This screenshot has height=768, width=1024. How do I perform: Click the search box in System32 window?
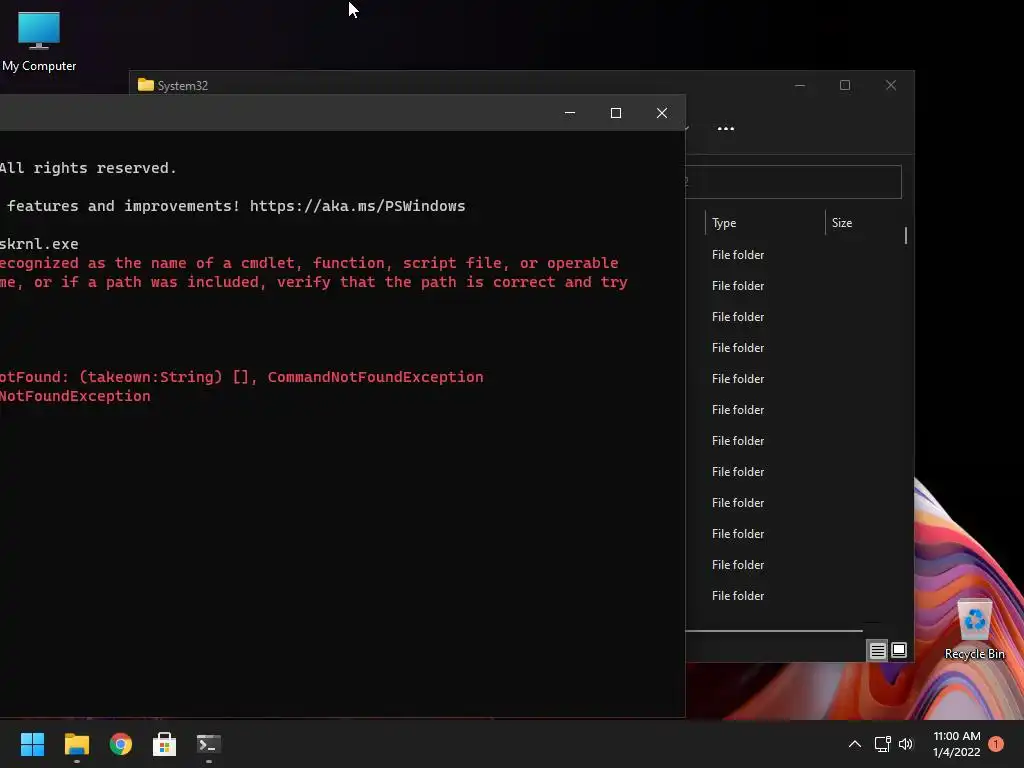[793, 182]
